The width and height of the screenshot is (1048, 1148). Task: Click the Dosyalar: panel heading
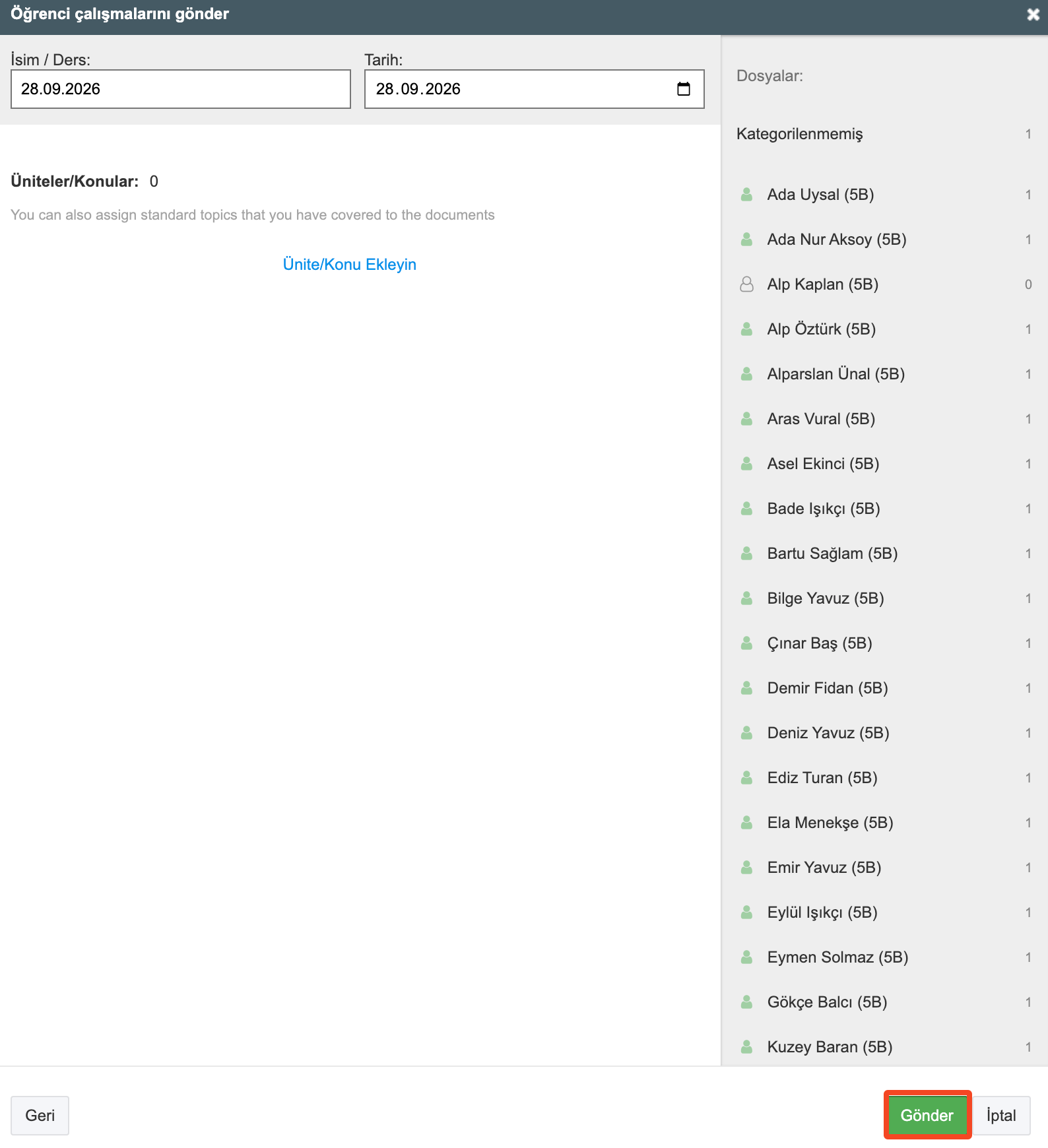[770, 76]
